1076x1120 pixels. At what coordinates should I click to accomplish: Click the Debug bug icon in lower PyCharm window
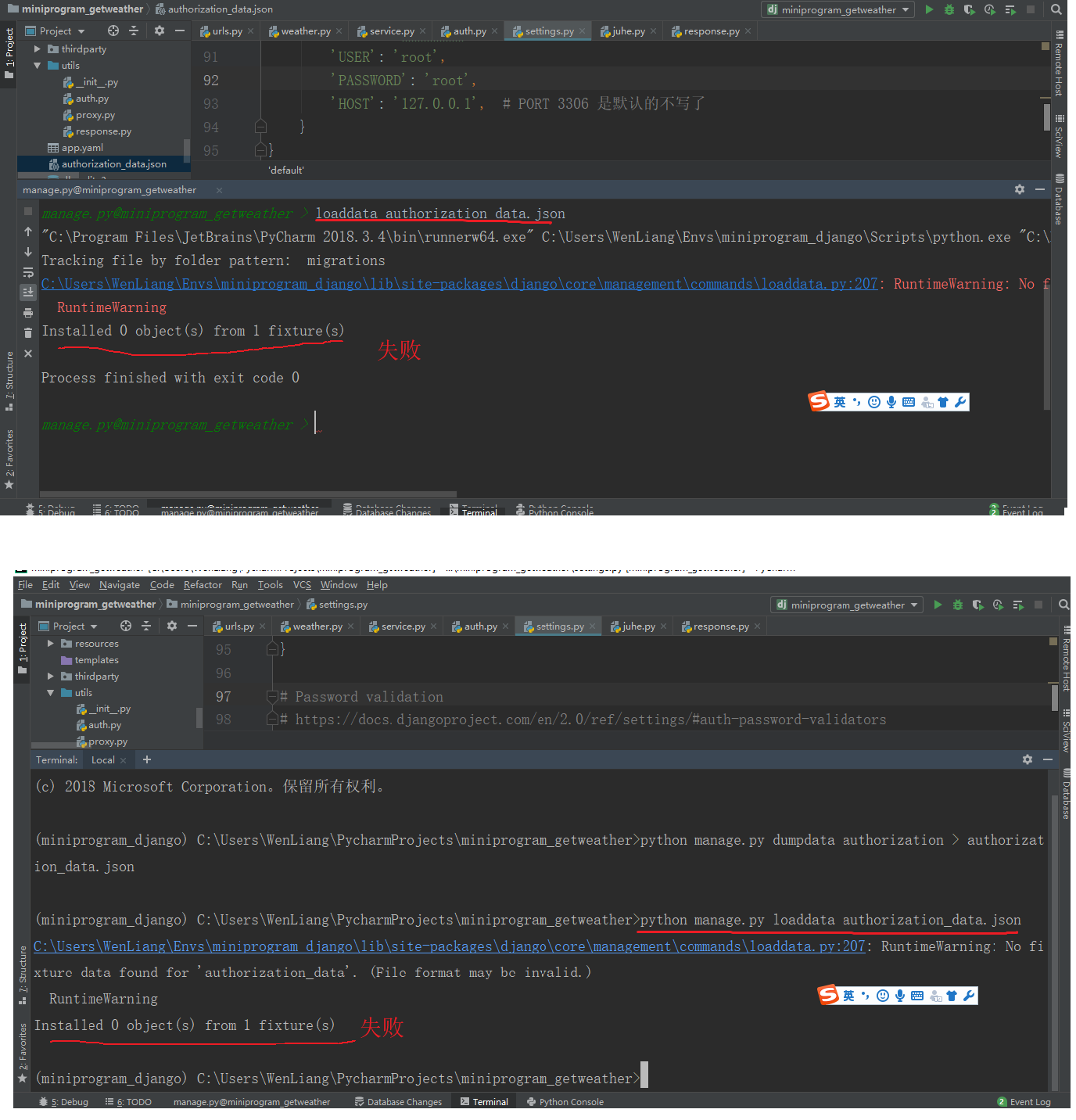[x=958, y=605]
